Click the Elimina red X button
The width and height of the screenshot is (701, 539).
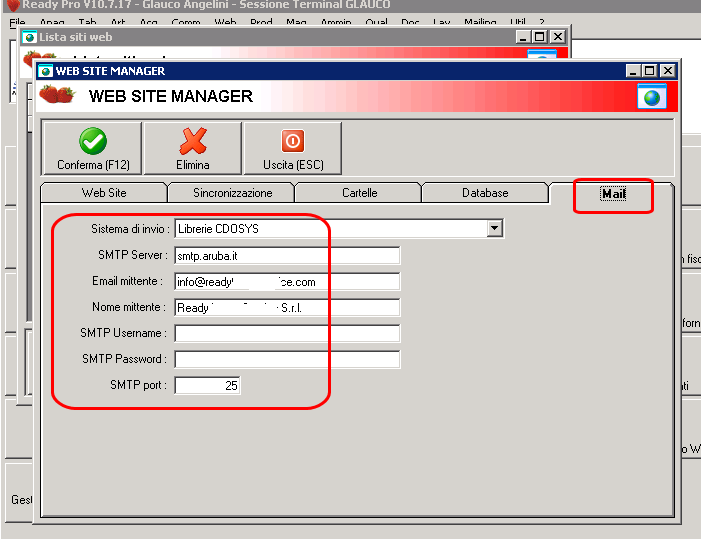pos(193,148)
